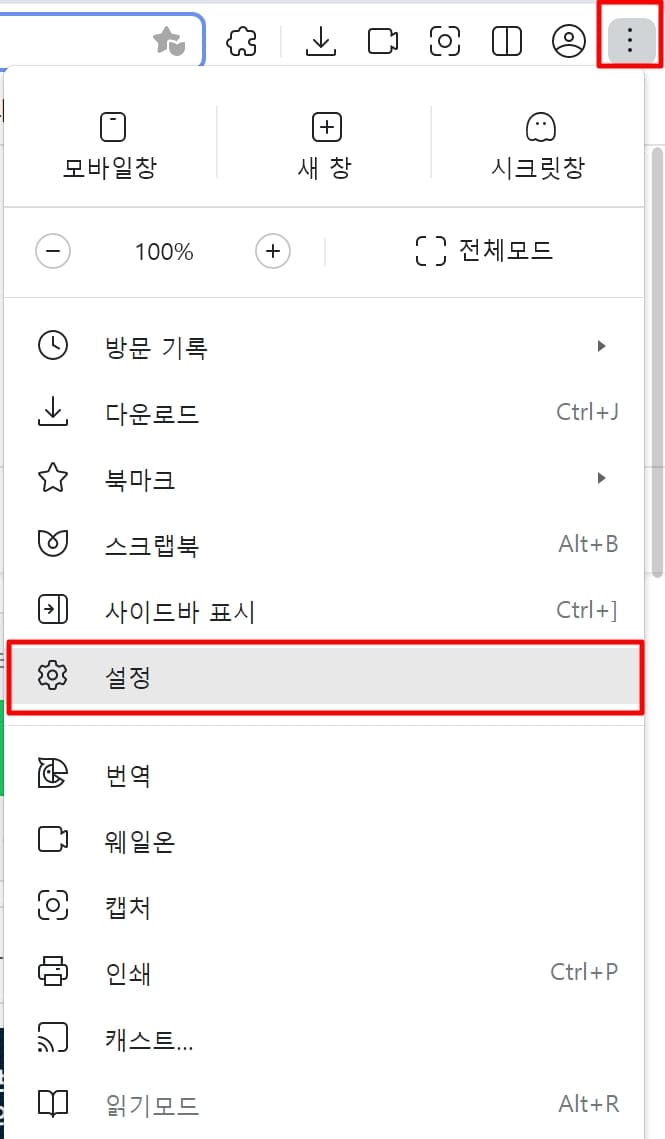The image size is (665, 1139).
Task: Click the profile account icon in toolbar
Action: click(568, 41)
